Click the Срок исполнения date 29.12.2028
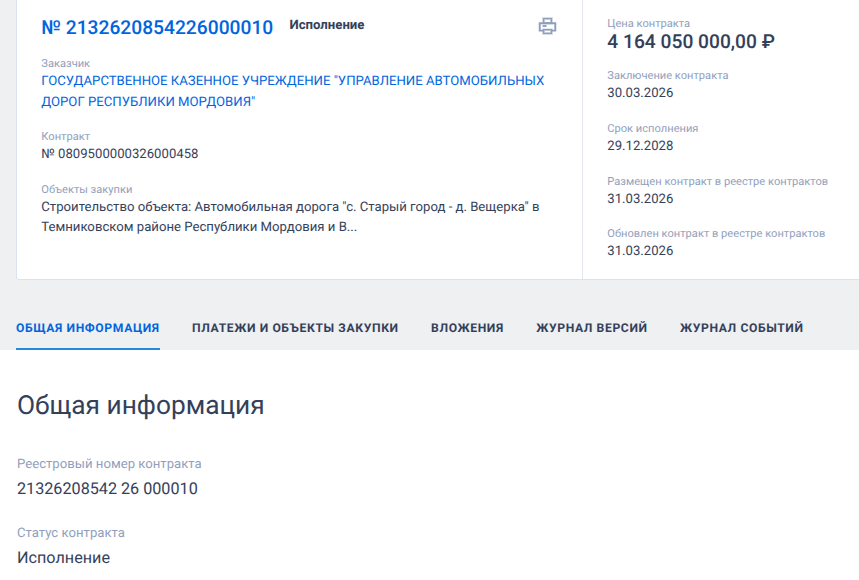This screenshot has width=859, height=580. (x=640, y=145)
